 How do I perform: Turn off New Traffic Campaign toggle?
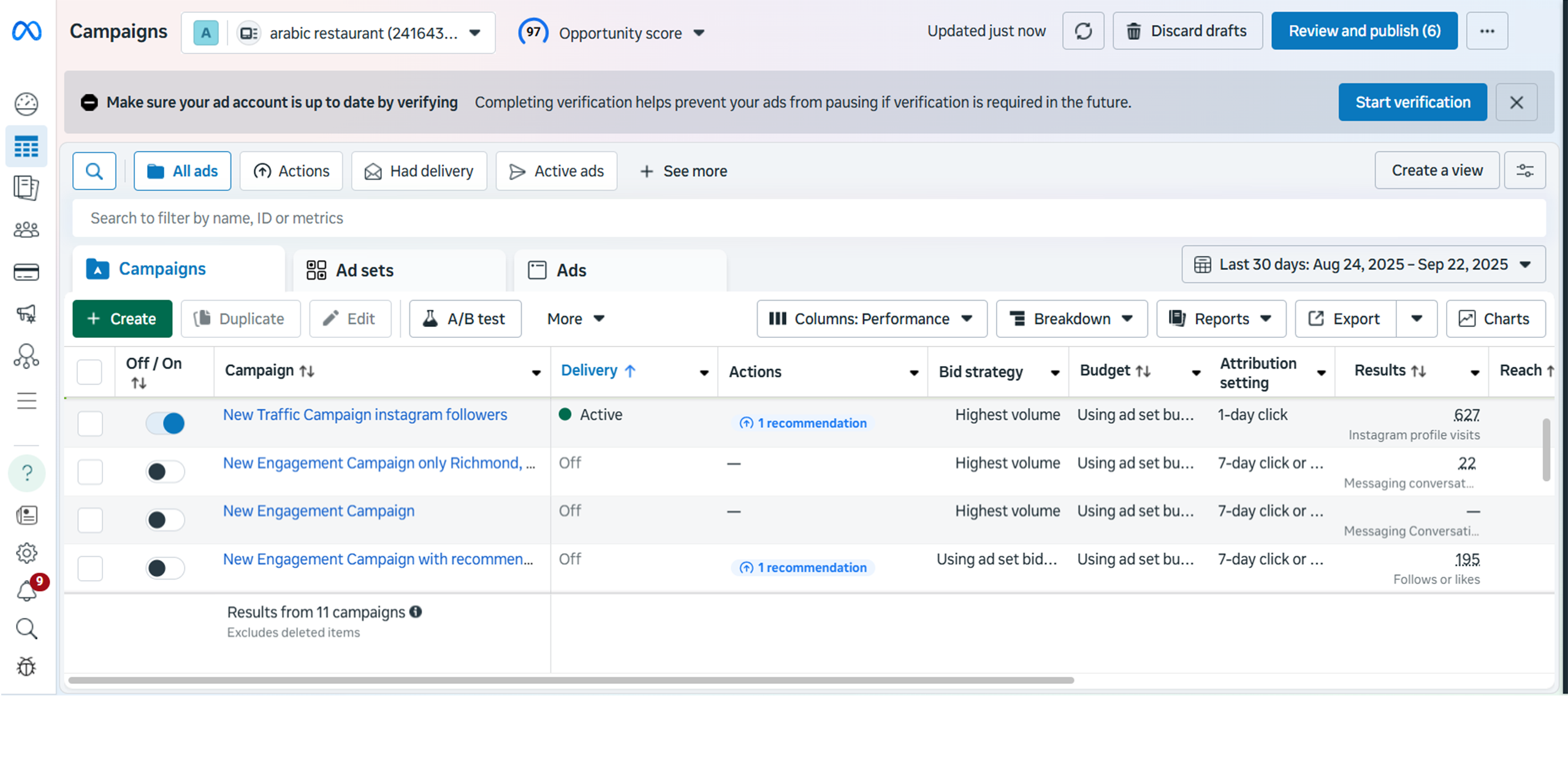(x=165, y=423)
